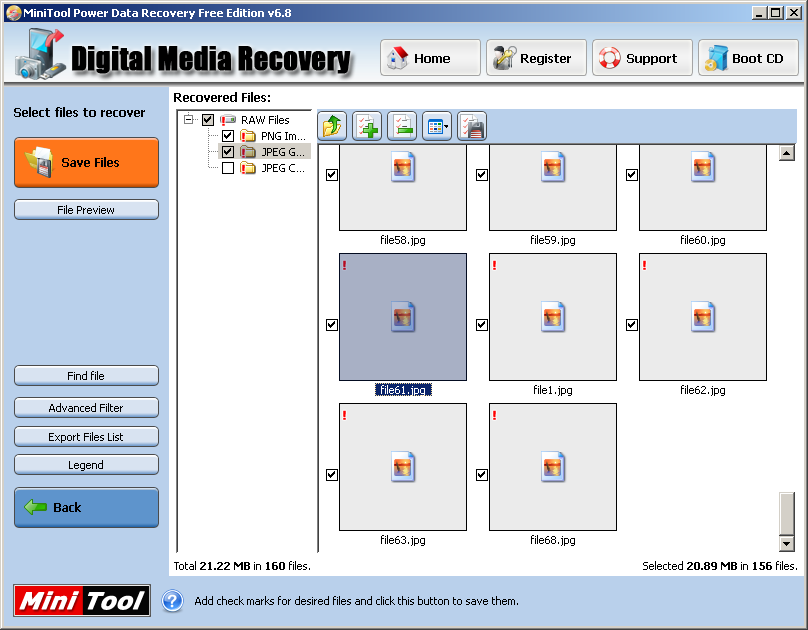808x630 pixels.
Task: Select the file63.jpg thumbnail
Action: click(403, 467)
